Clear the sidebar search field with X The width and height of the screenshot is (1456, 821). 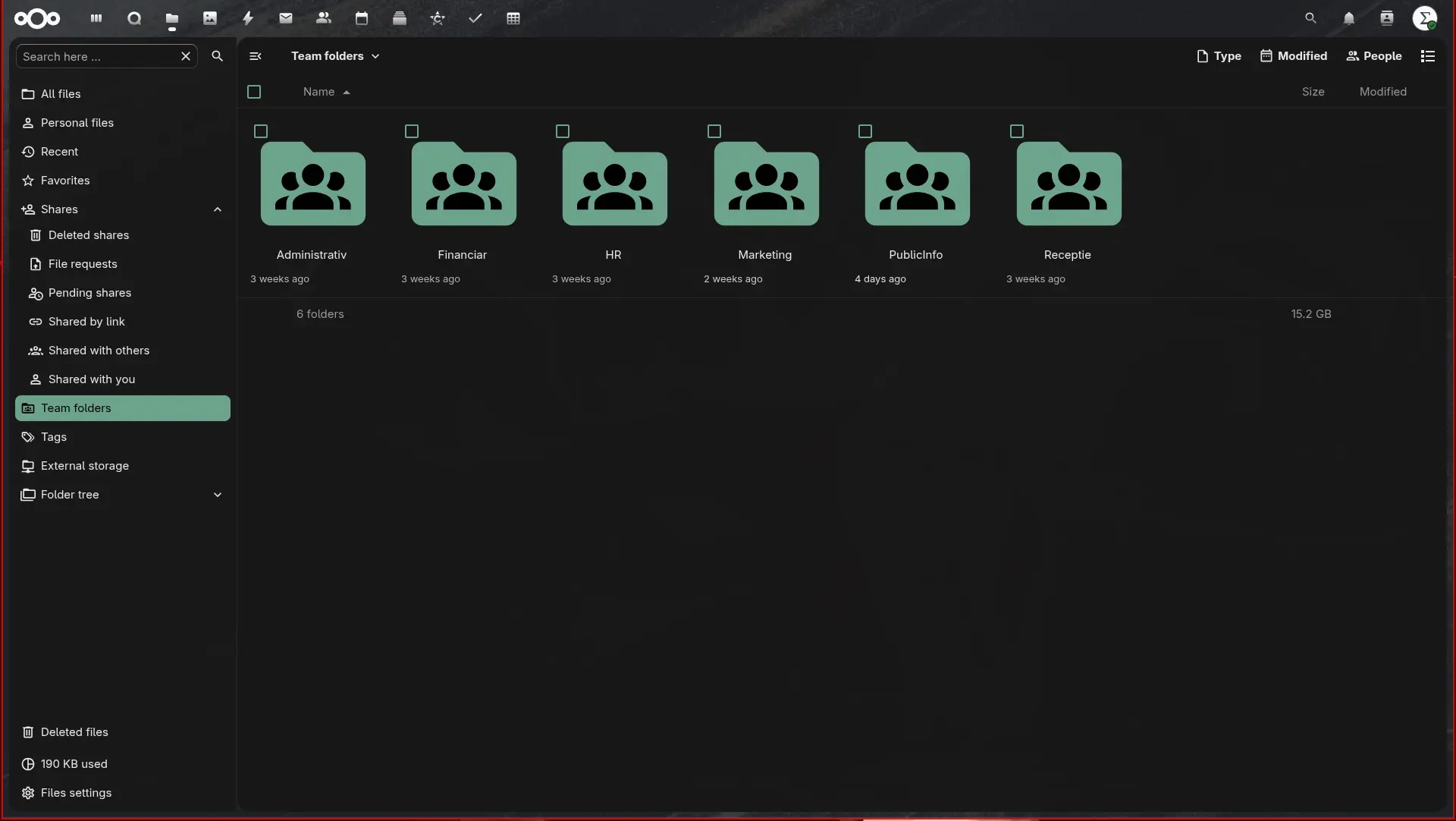point(186,56)
